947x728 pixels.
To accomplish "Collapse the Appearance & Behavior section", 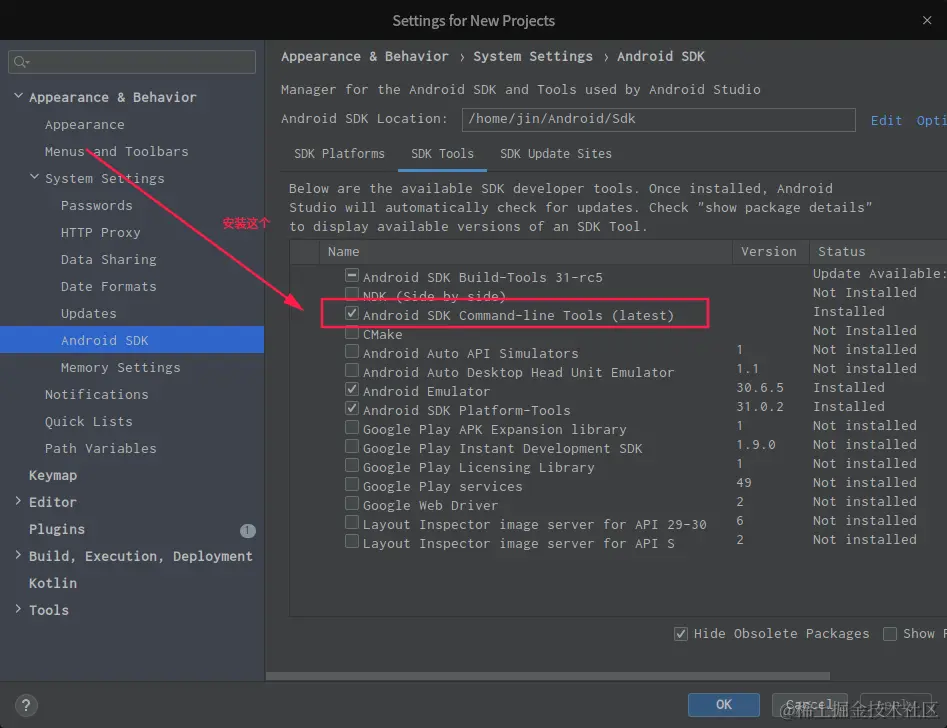I will [x=18, y=97].
